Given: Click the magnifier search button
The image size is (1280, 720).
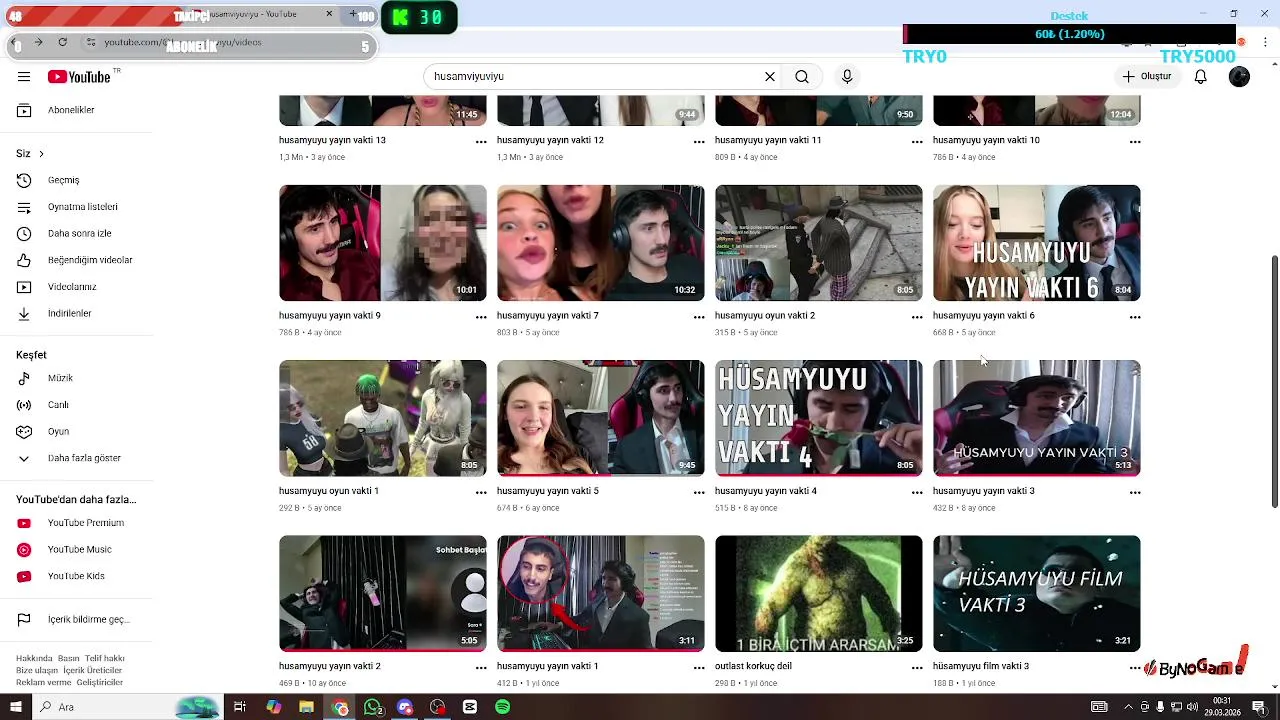Looking at the screenshot, I should click(802, 77).
